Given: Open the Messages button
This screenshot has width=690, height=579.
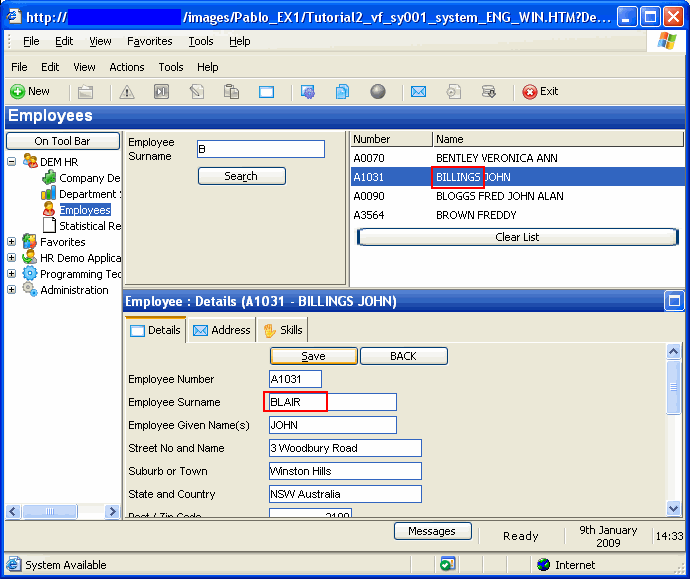Looking at the screenshot, I should tap(433, 531).
